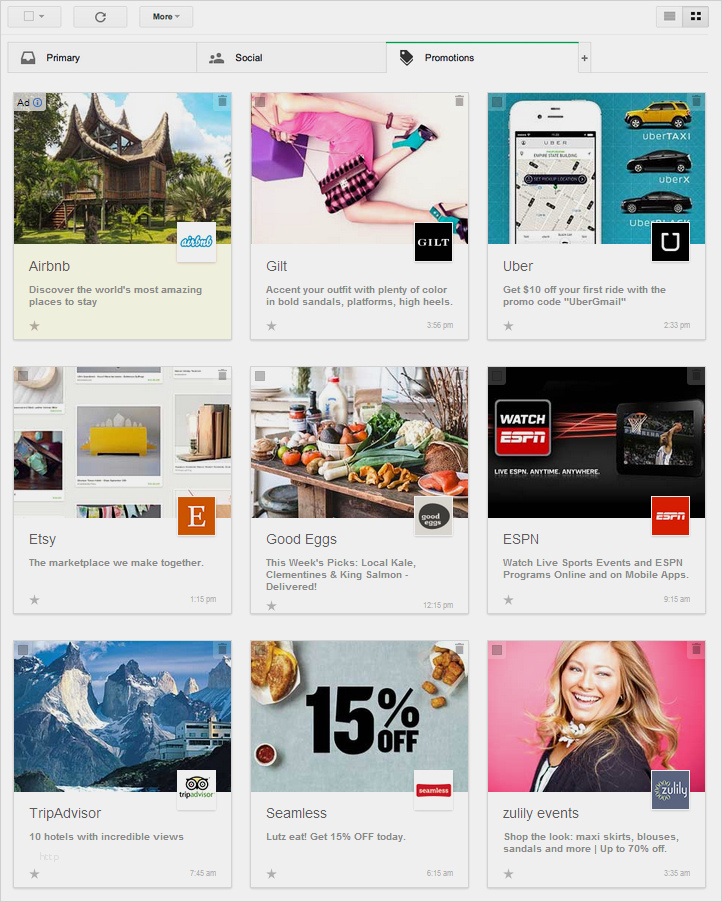Screen dimensions: 722x902
Task: Click the refresh icon button
Action: [100, 17]
